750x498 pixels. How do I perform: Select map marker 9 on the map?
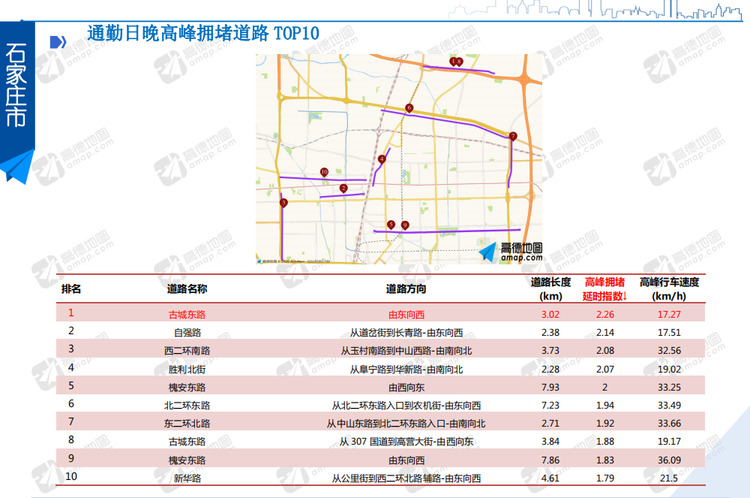[405, 225]
